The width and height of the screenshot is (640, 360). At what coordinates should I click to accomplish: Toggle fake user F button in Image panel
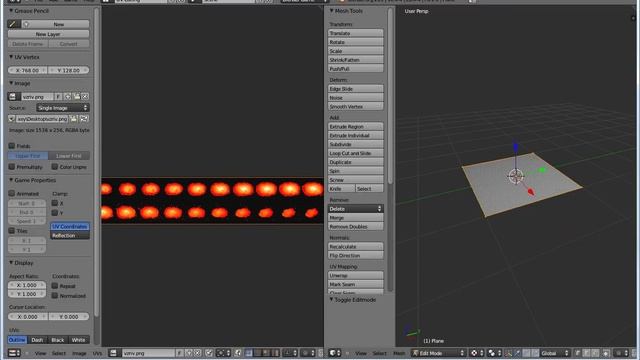[58, 97]
